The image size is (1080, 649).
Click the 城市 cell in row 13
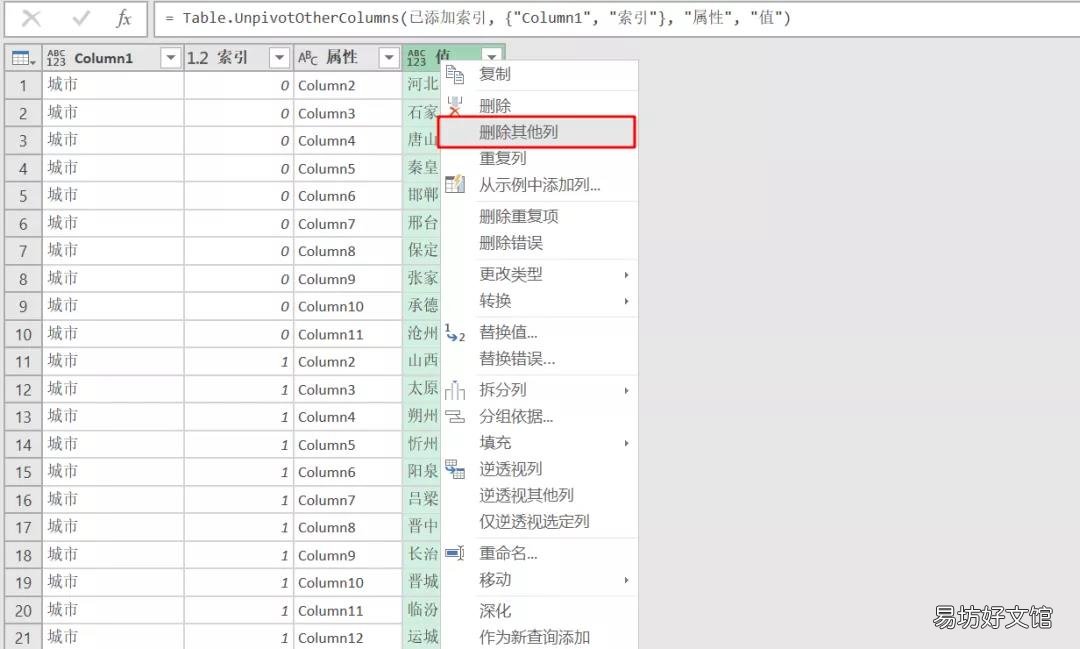[x=113, y=417]
